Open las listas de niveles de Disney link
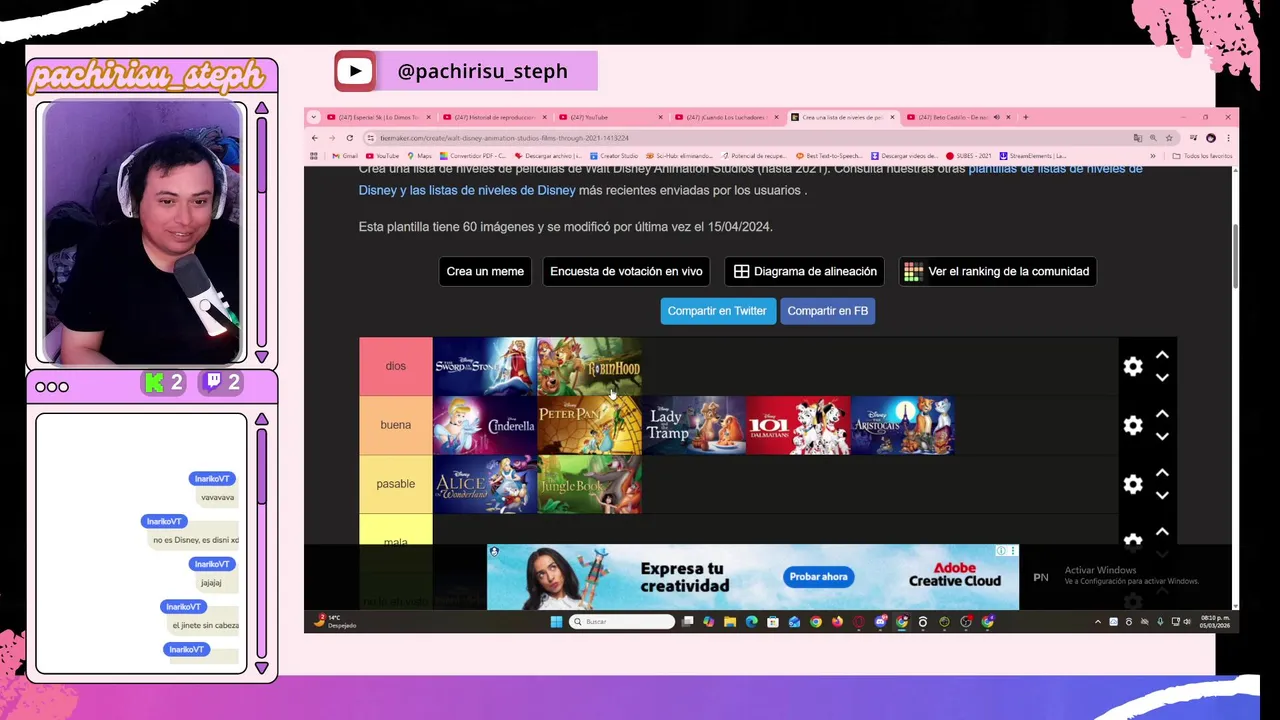 493,190
